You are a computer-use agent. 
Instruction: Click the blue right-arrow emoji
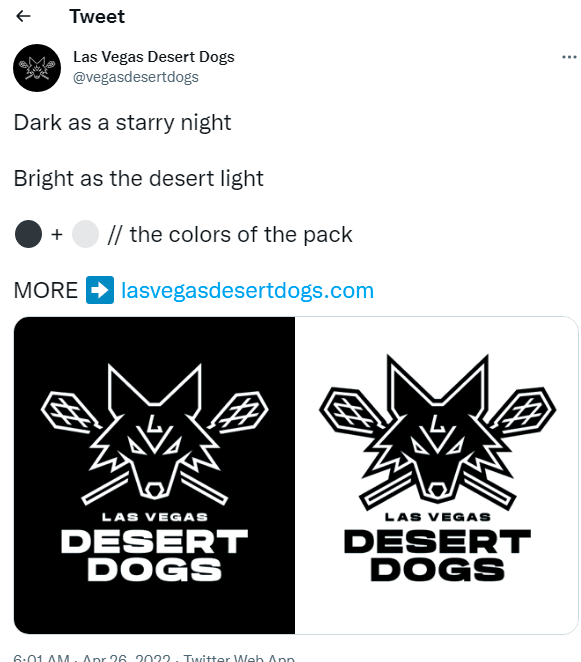(x=100, y=290)
